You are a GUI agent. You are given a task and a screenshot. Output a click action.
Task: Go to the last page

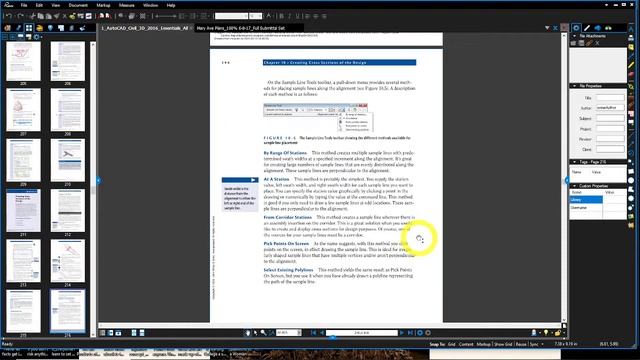coord(410,333)
